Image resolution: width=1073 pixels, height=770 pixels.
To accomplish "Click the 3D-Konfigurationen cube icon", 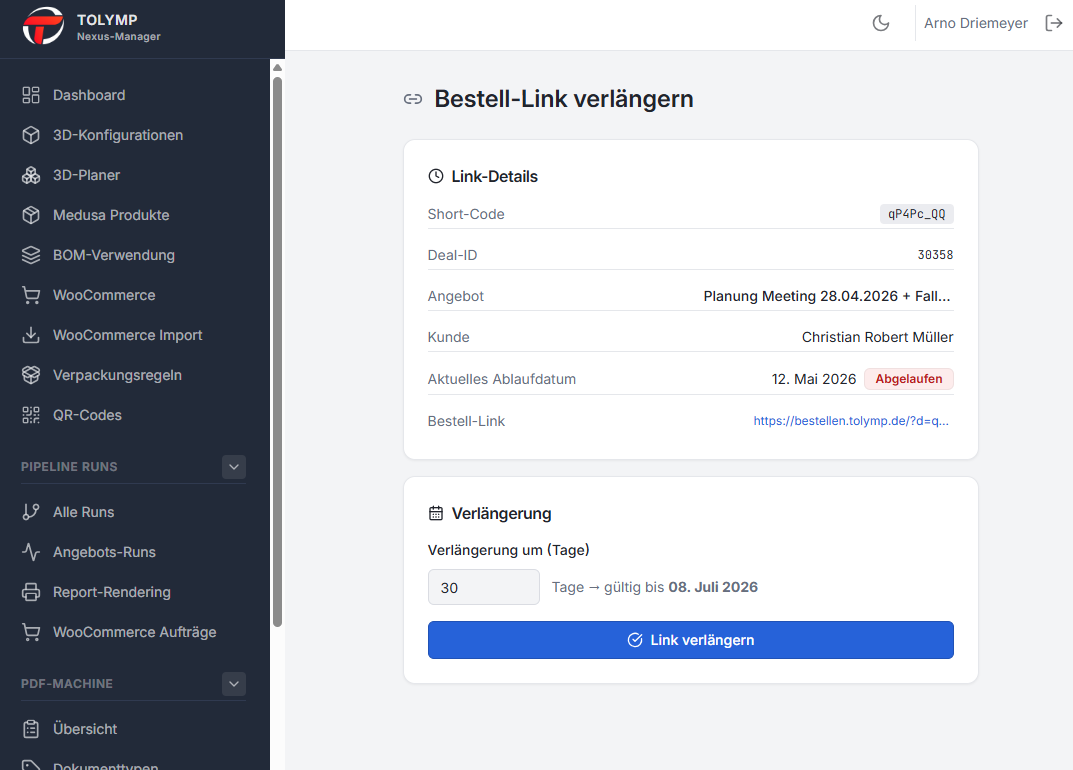I will [31, 135].
